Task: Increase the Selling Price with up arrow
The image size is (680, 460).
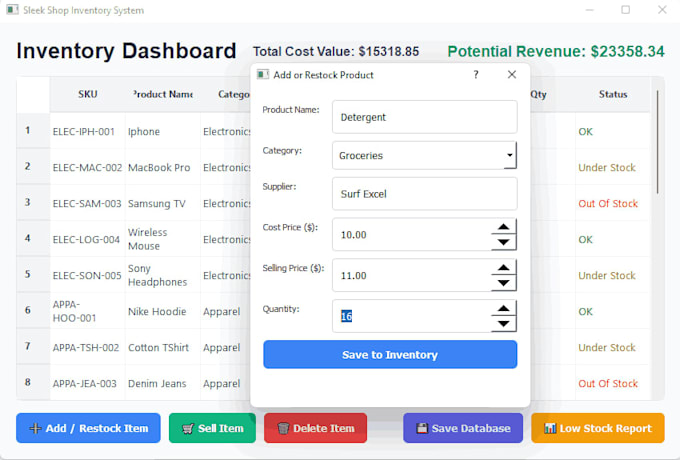Action: click(503, 268)
